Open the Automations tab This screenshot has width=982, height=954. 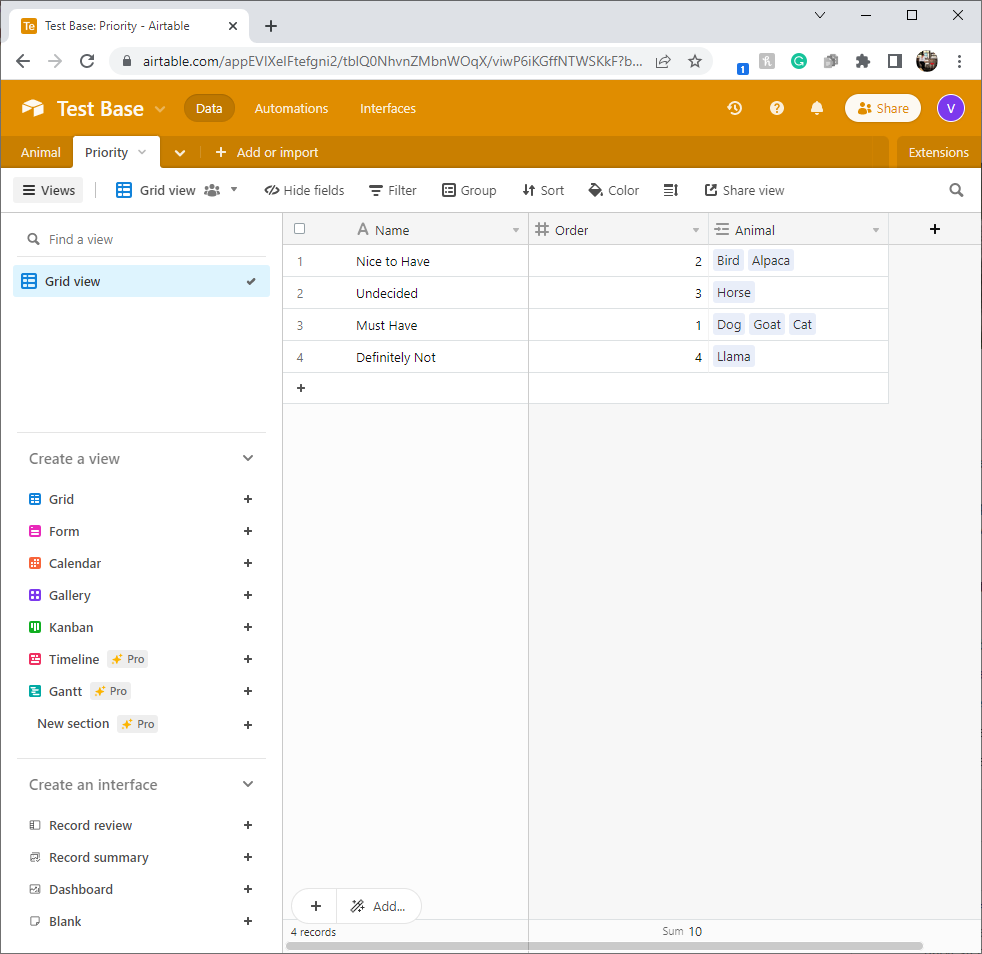pos(291,108)
